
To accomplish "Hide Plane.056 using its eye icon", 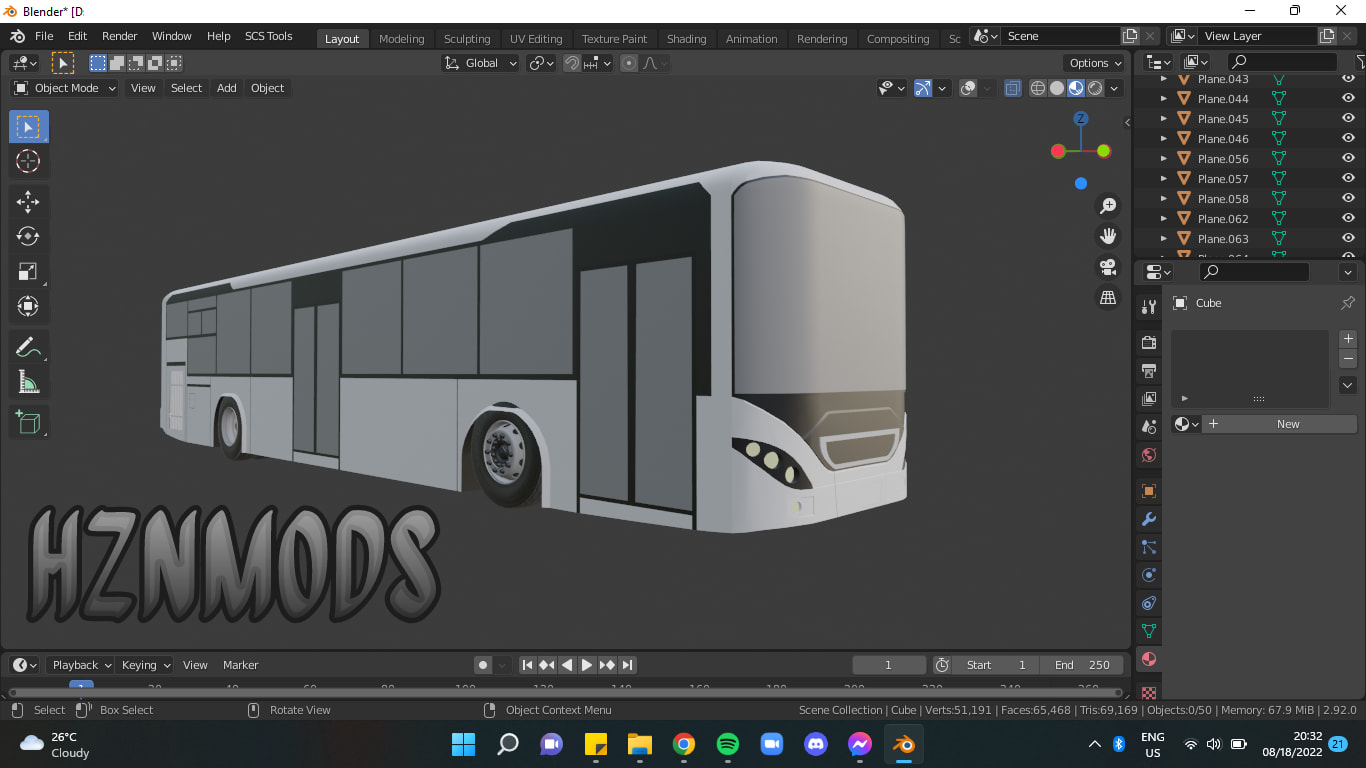I will (x=1348, y=159).
